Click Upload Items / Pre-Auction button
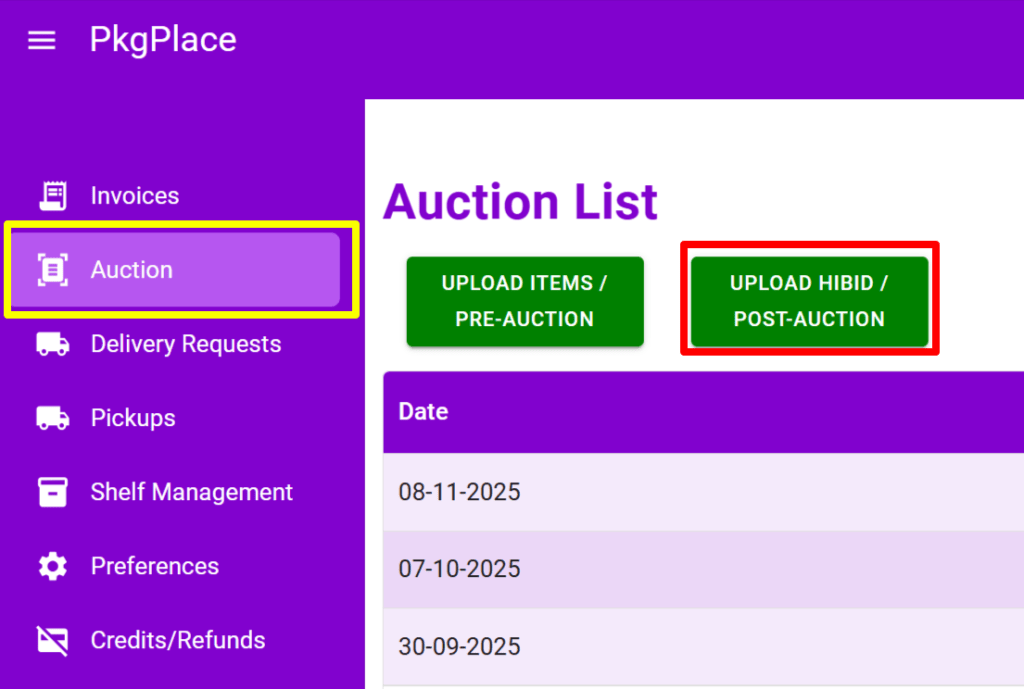 525,301
